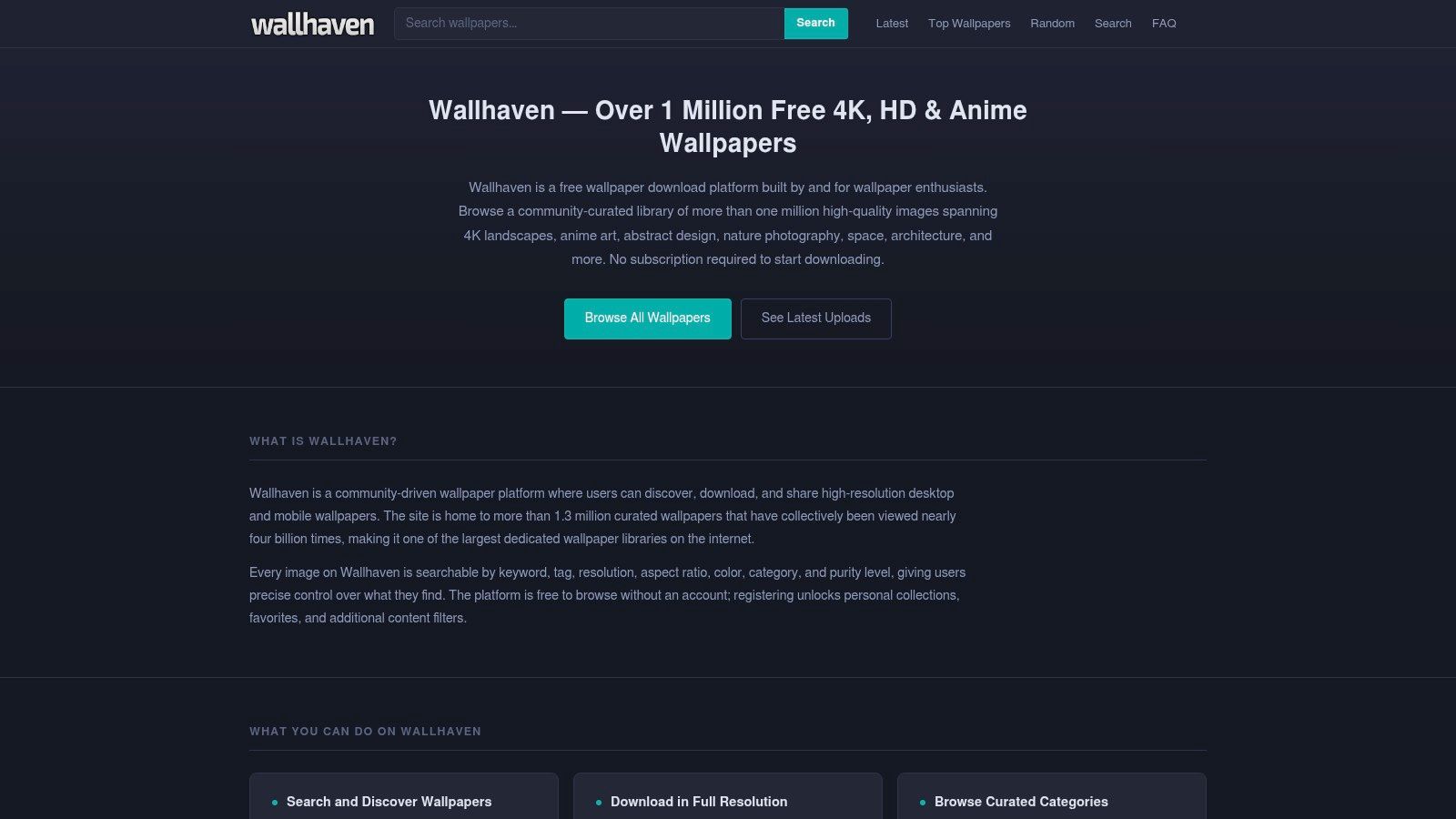This screenshot has height=819, width=1456.
Task: Open the Search page from navigation
Action: [1113, 24]
